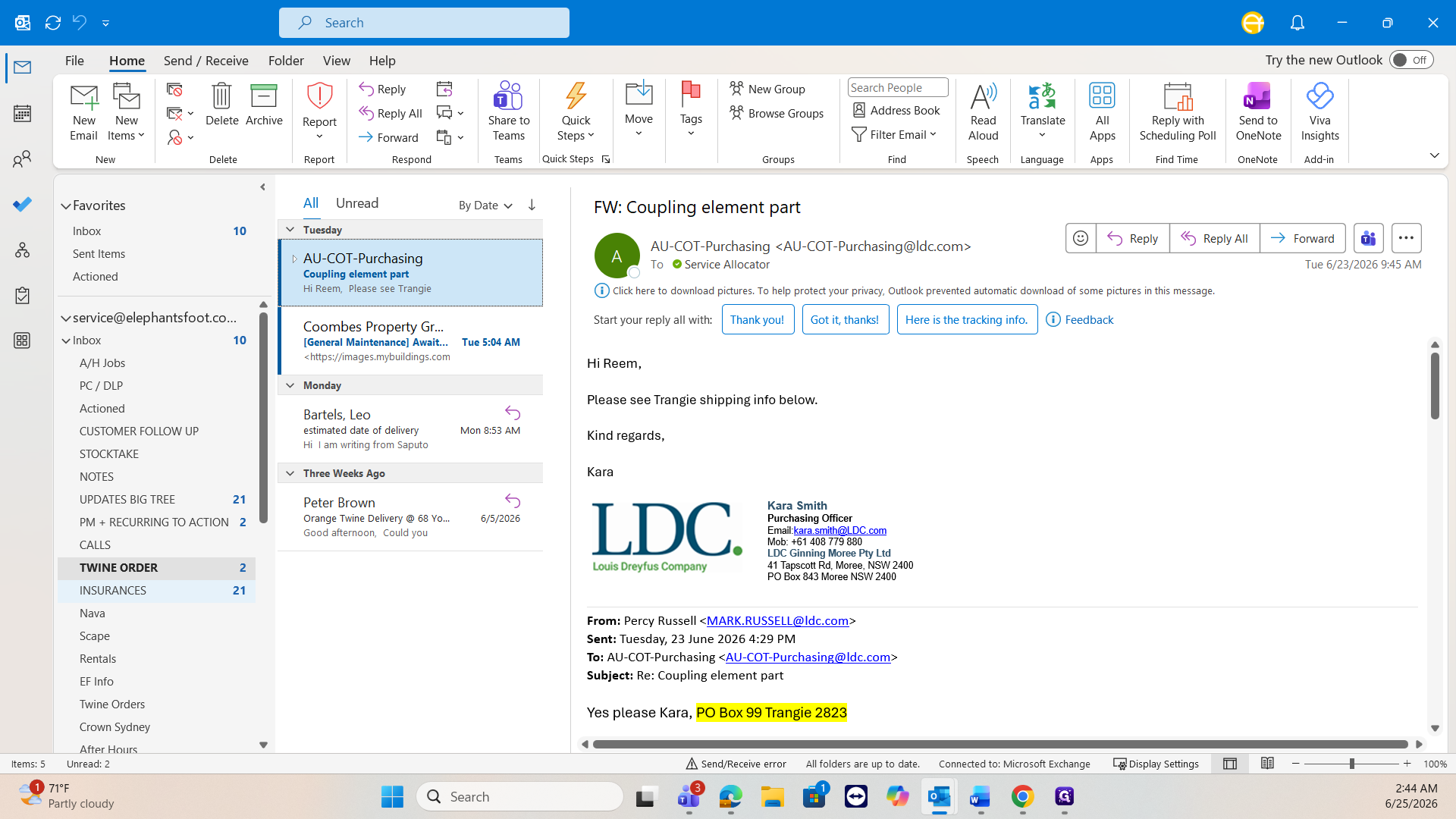This screenshot has height=819, width=1456.
Task: Click the top Search box
Action: 424,23
